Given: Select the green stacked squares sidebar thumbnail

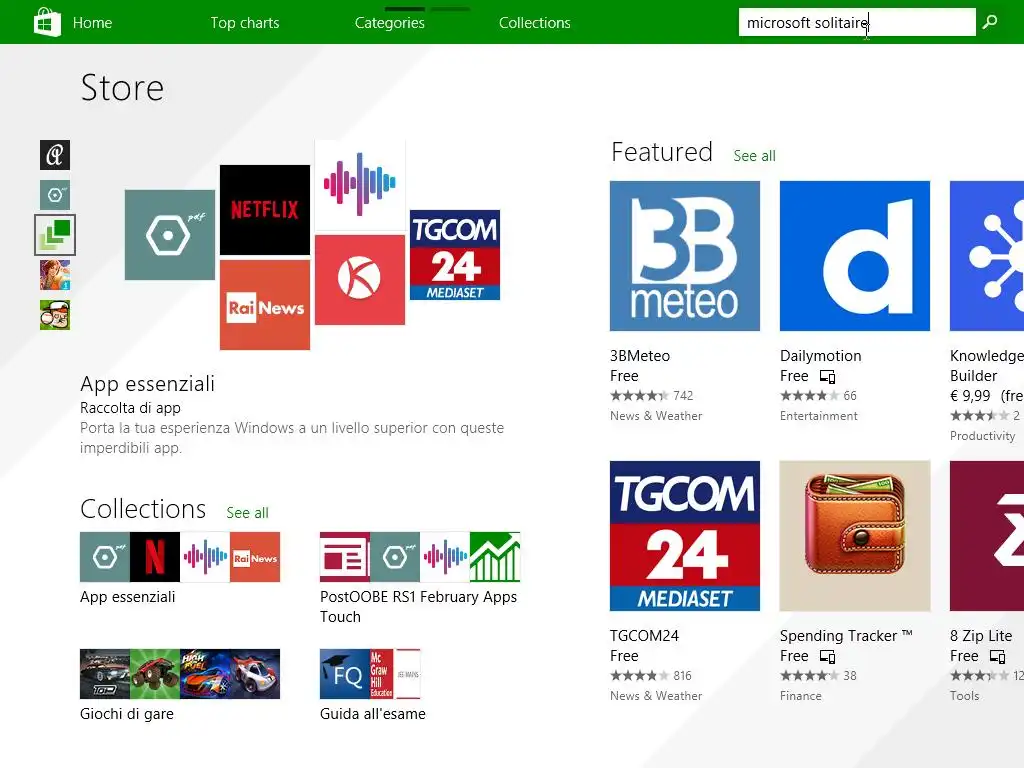Looking at the screenshot, I should pos(55,234).
